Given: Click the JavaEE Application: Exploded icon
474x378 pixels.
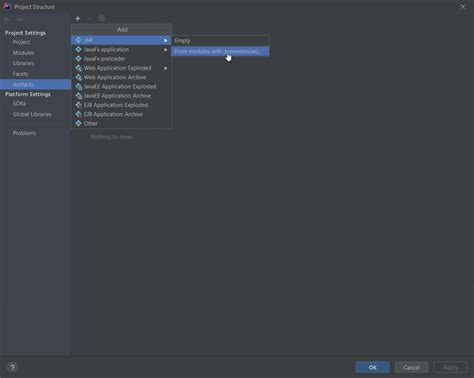Looking at the screenshot, I should click(78, 86).
